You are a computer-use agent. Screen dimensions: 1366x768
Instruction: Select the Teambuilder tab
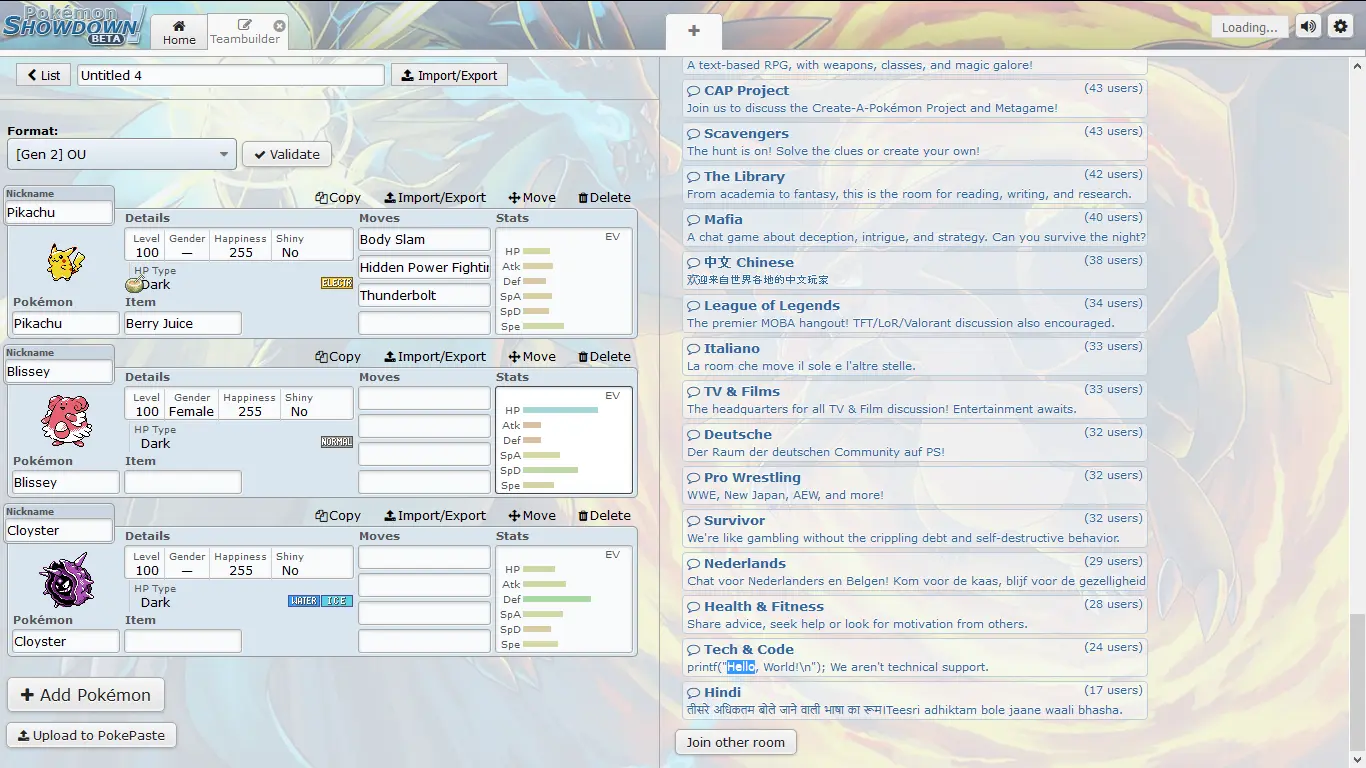tap(245, 32)
